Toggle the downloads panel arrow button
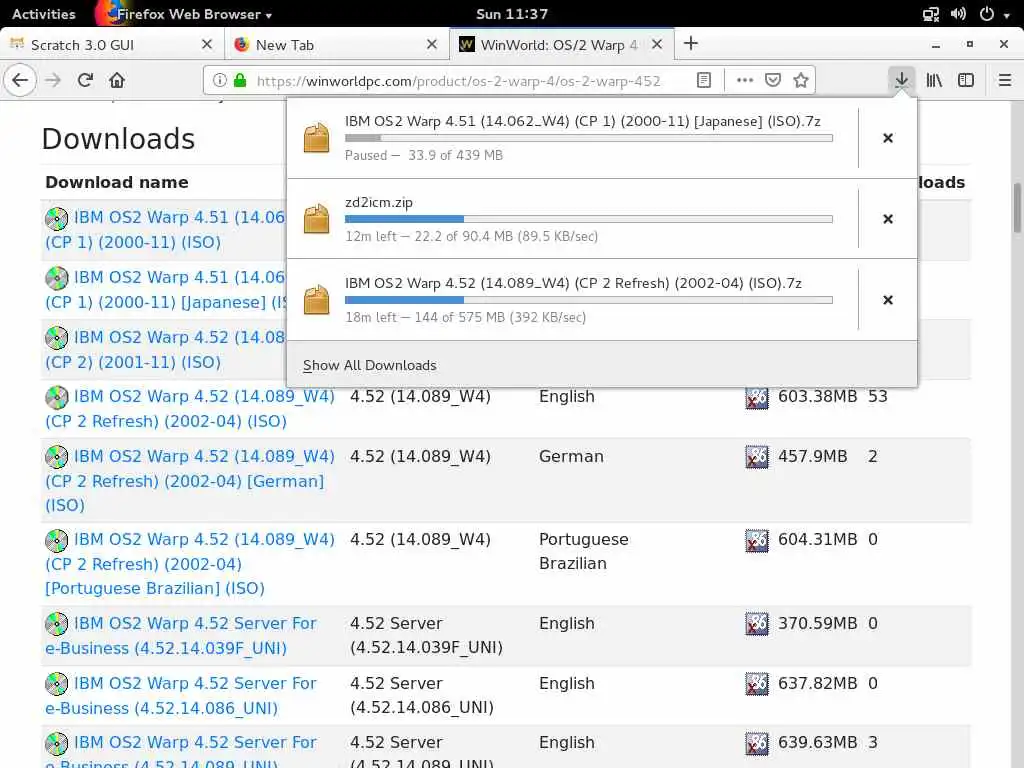The image size is (1024, 768). [x=901, y=80]
